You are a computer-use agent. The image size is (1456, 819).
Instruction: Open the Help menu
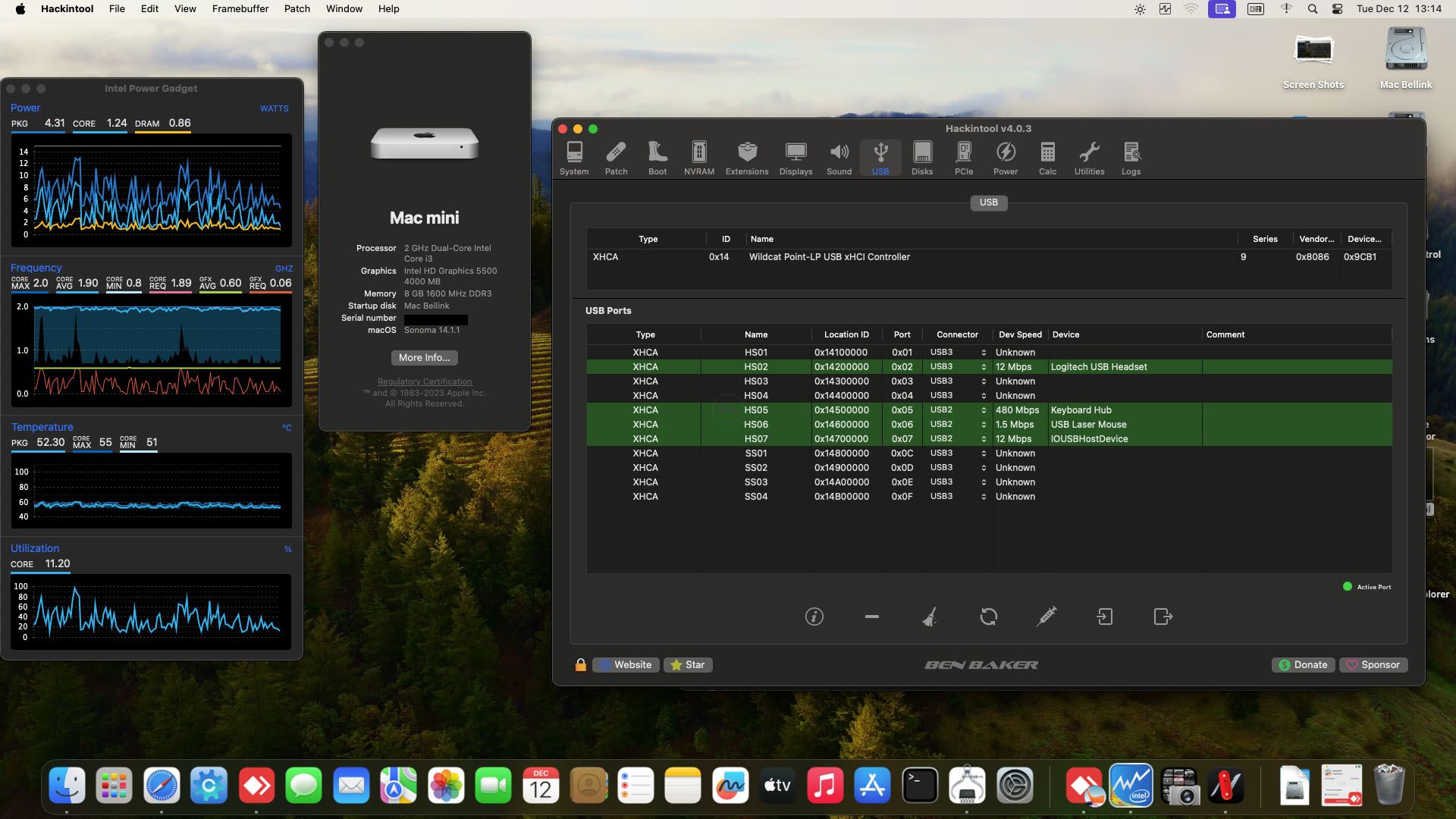coord(388,9)
